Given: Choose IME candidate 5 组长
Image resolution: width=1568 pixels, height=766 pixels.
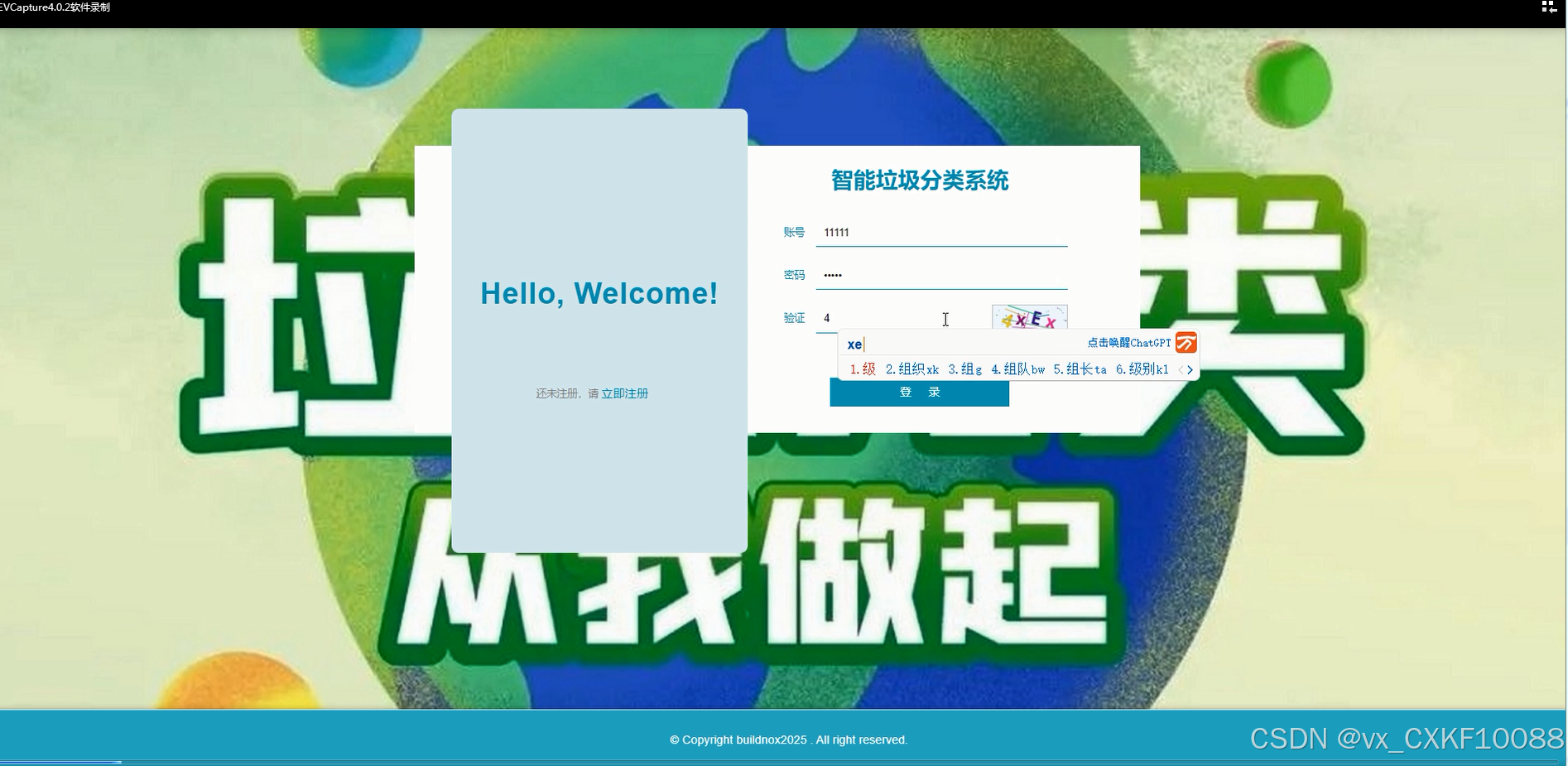Looking at the screenshot, I should tap(1080, 369).
